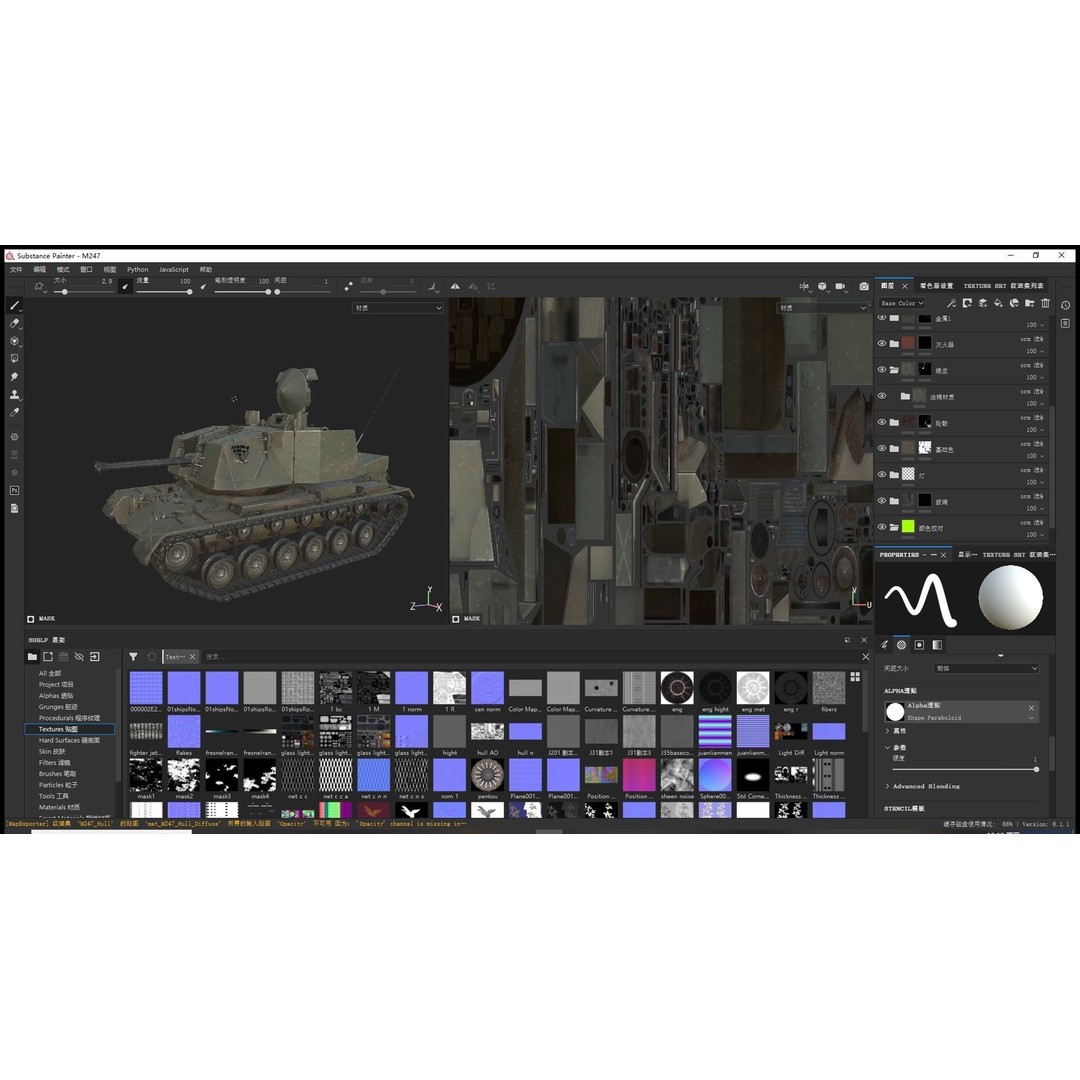This screenshot has width=1080, height=1080.
Task: Add a new paint layer
Action: pos(983,303)
